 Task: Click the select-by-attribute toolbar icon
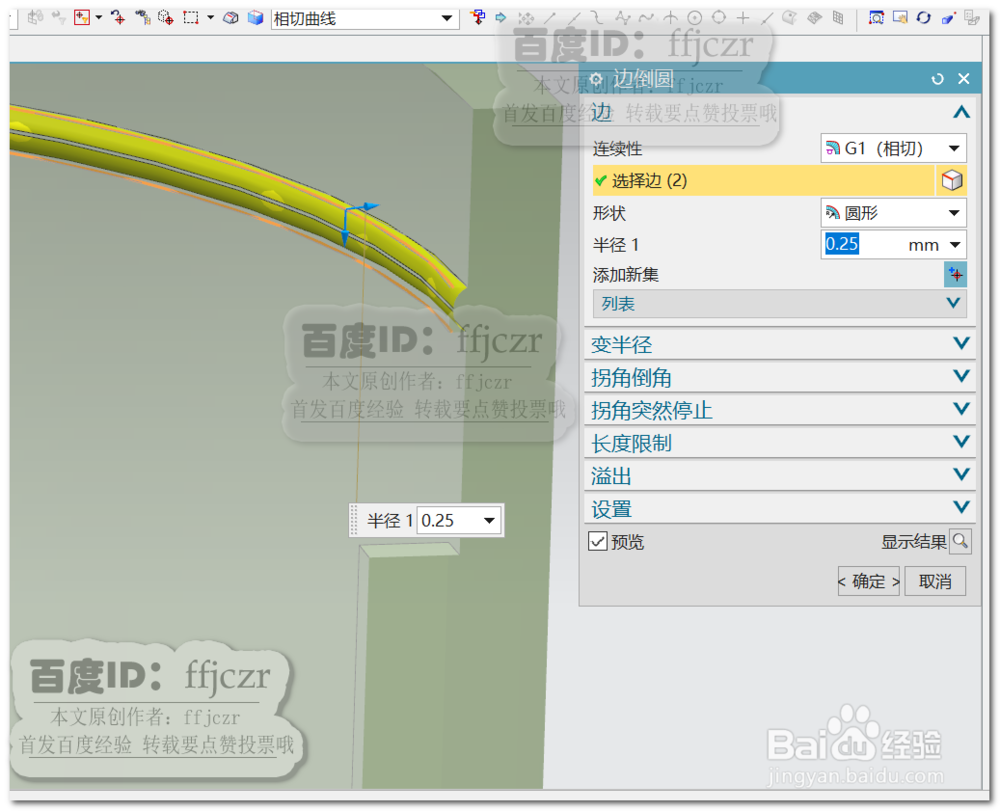click(143, 17)
